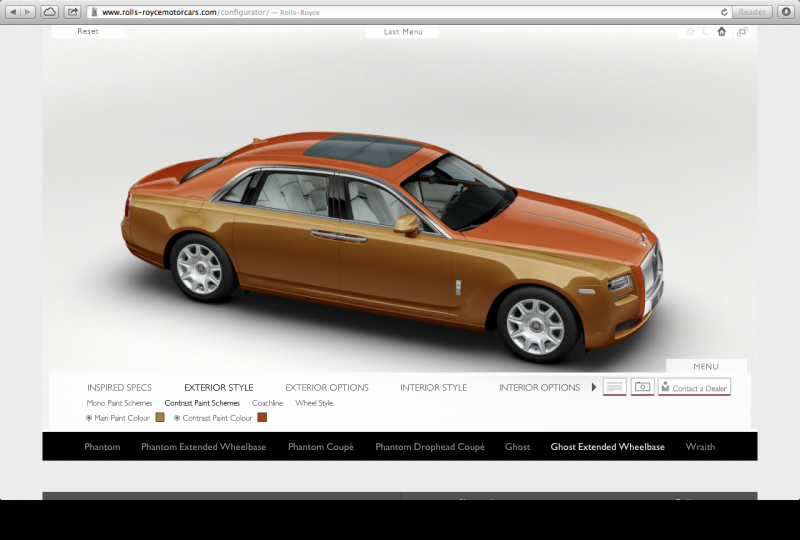
Task: Go forward with Safari's forward arrow
Action: [x=28, y=12]
